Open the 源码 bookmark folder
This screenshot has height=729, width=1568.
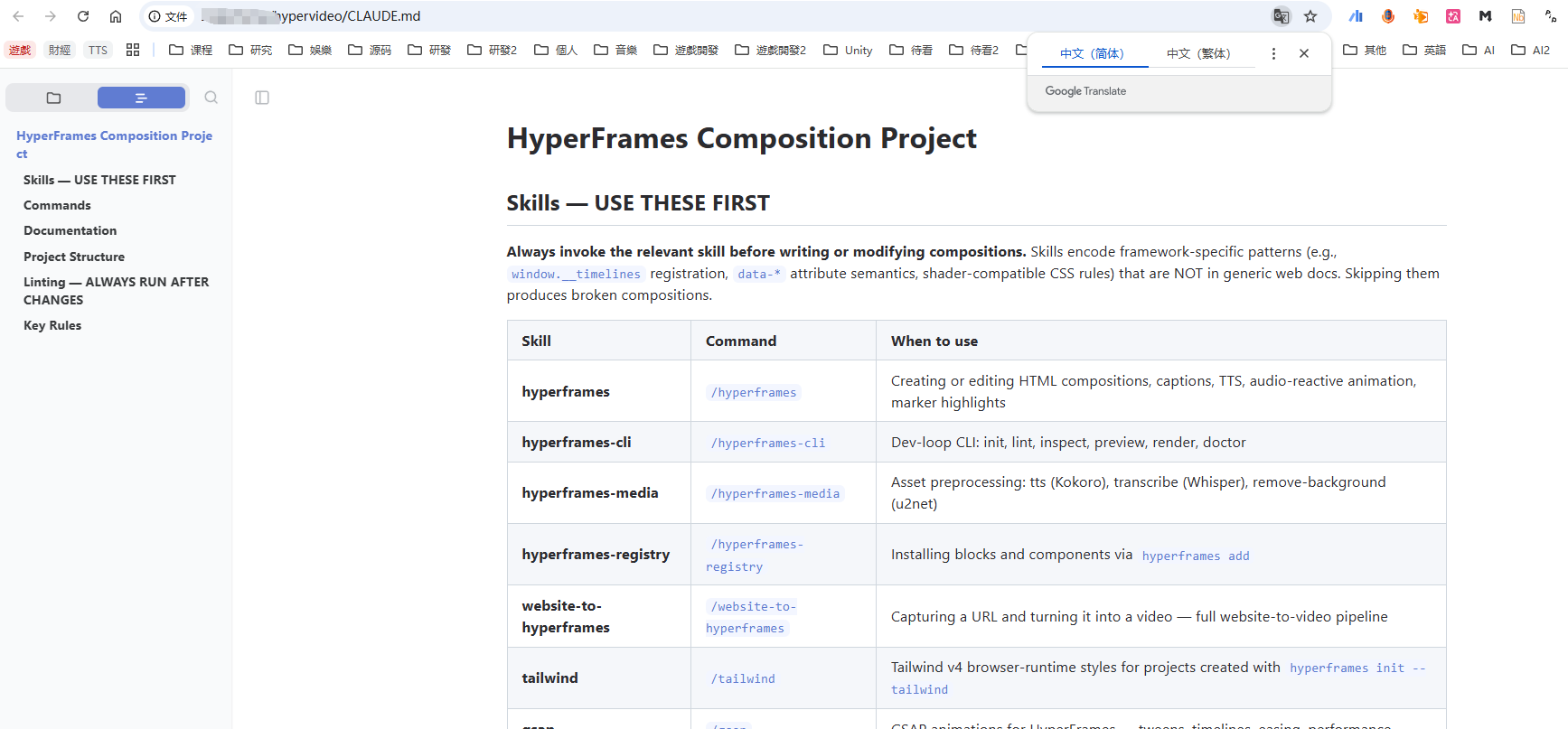click(x=370, y=50)
